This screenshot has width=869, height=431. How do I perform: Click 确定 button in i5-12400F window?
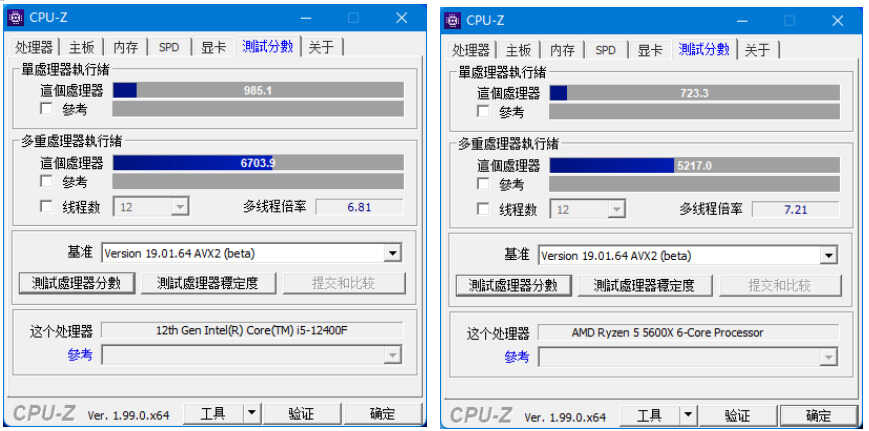click(x=382, y=413)
